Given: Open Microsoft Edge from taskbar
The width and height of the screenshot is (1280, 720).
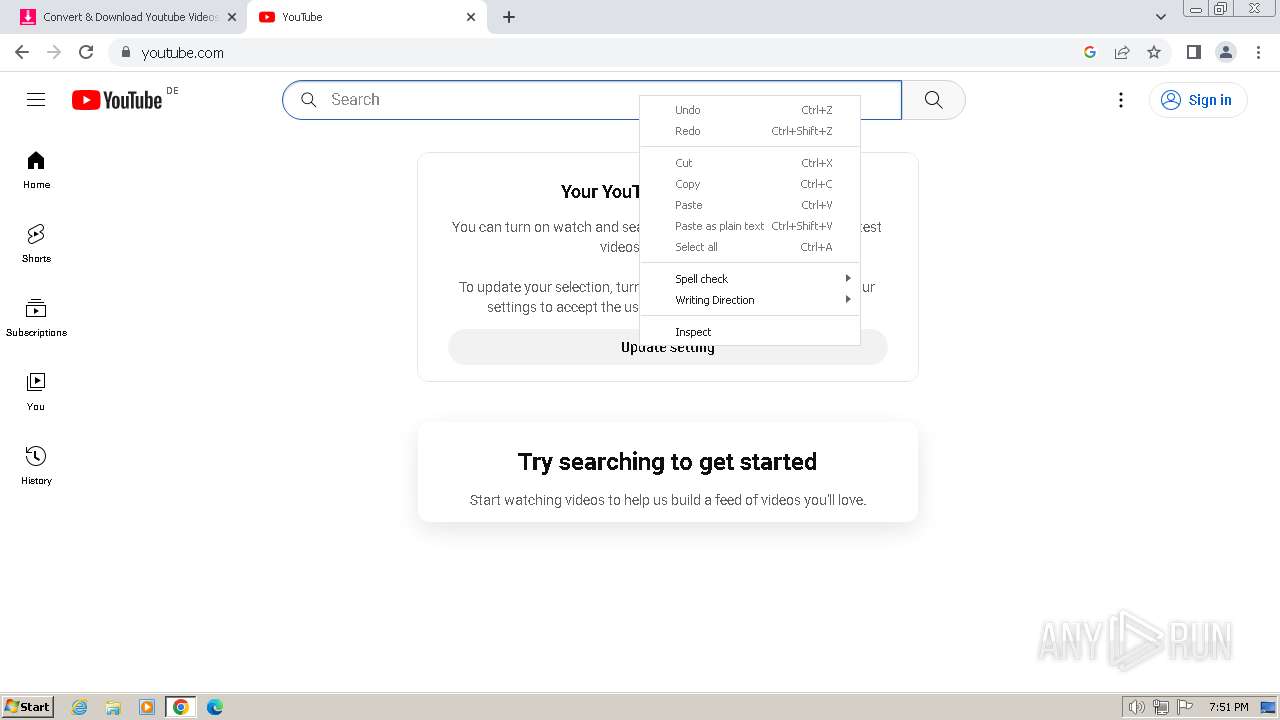Looking at the screenshot, I should pyautogui.click(x=215, y=707).
